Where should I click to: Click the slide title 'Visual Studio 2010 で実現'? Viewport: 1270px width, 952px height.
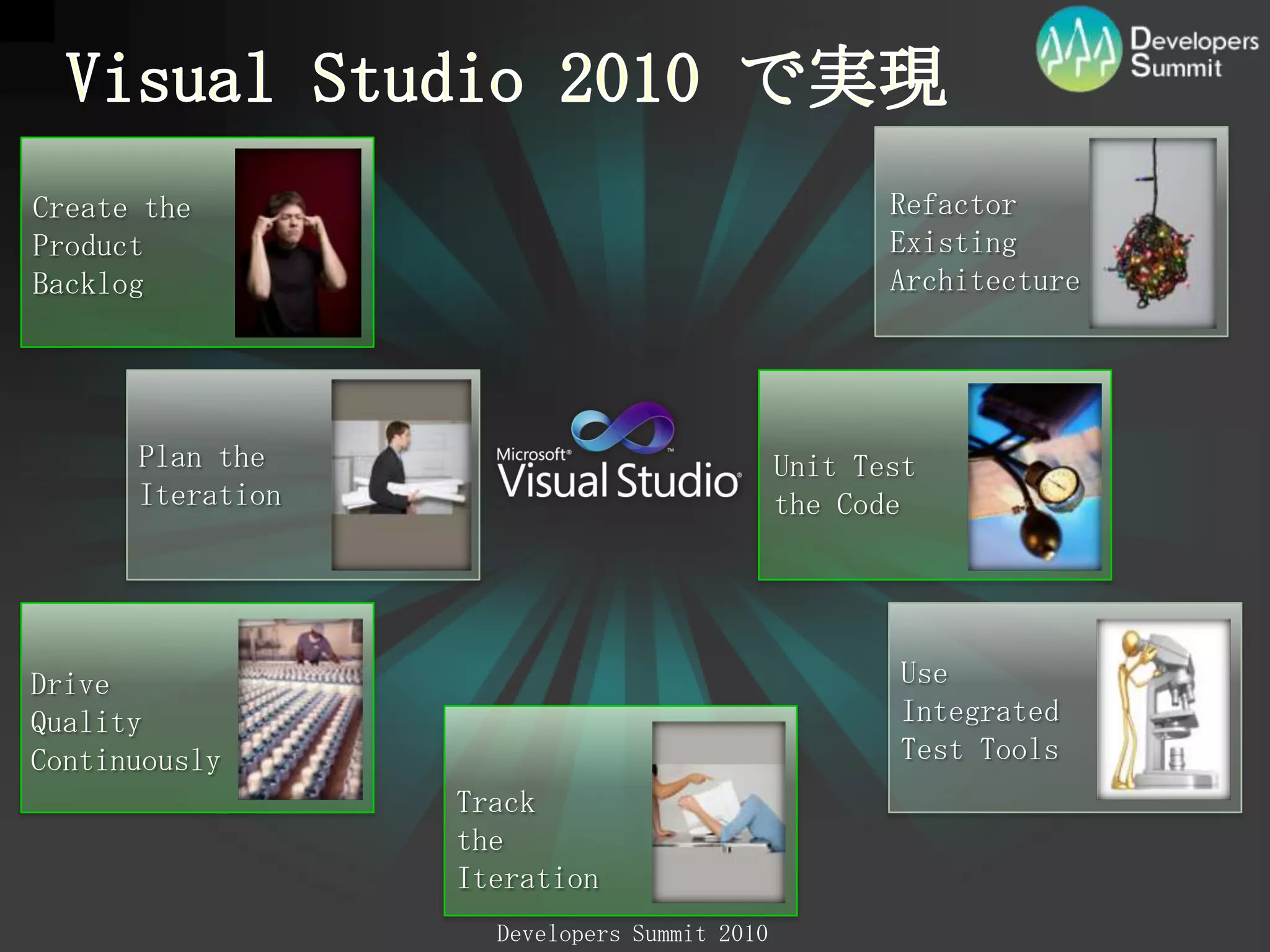[507, 77]
